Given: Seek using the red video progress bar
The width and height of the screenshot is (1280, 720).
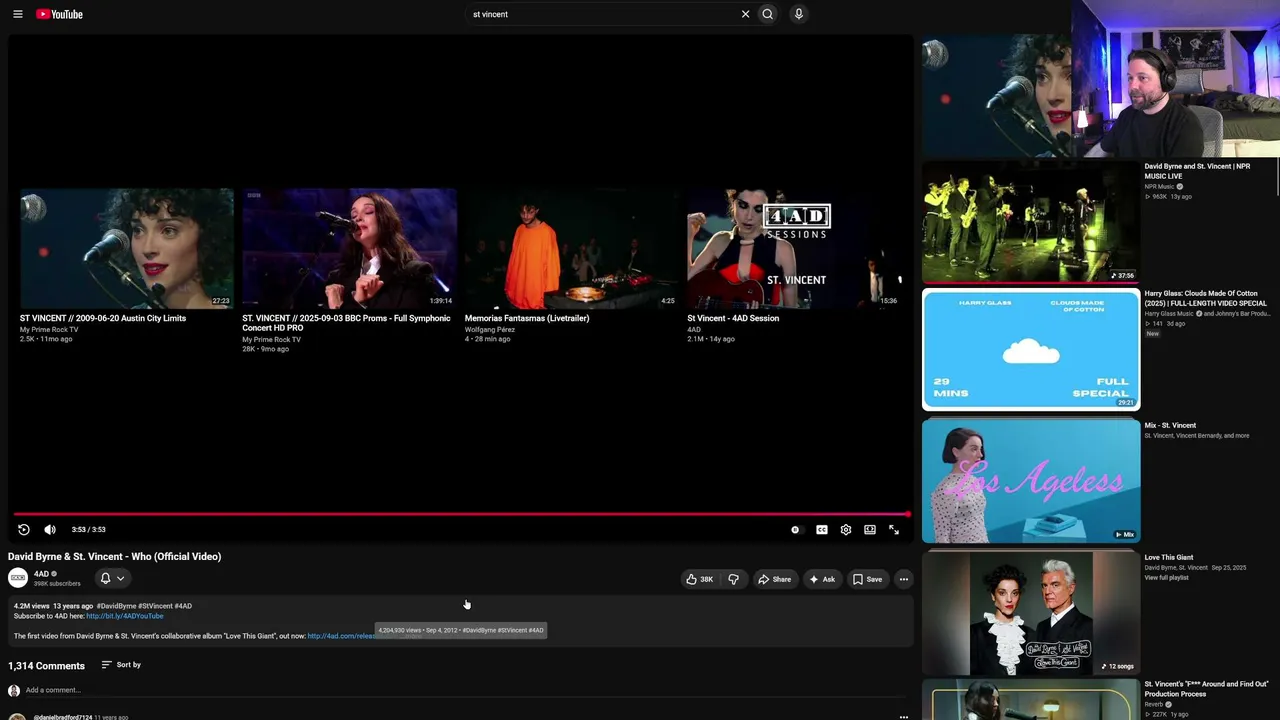Looking at the screenshot, I should [x=461, y=514].
